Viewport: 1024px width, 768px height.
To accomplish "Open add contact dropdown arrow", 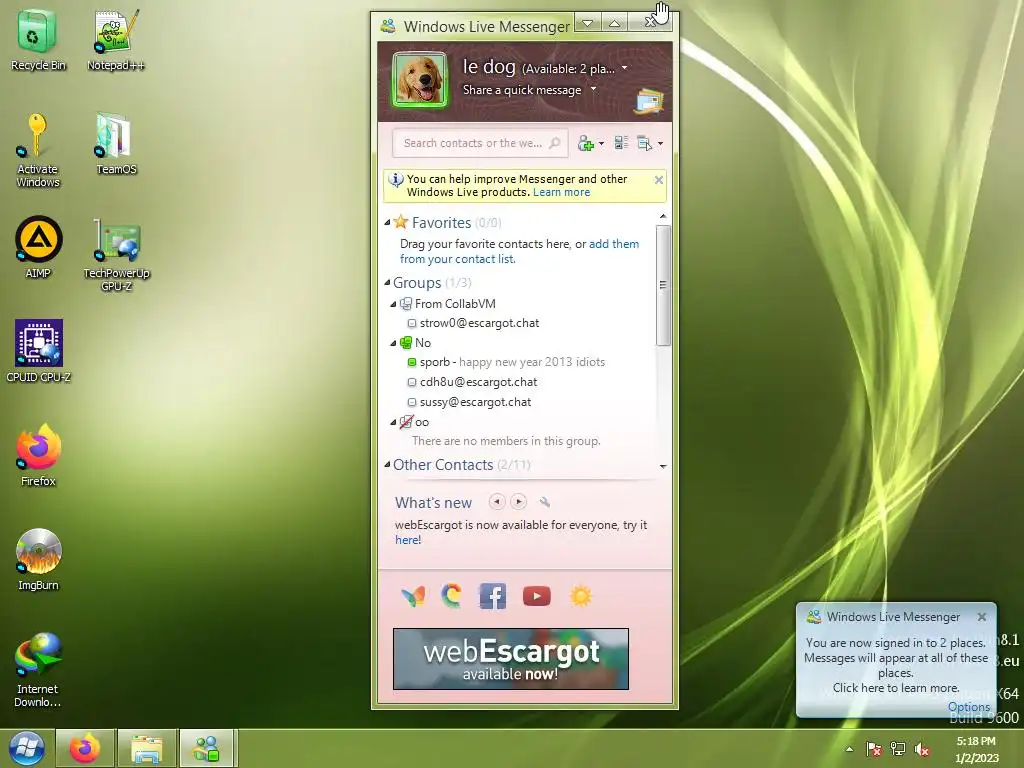I will (601, 143).
